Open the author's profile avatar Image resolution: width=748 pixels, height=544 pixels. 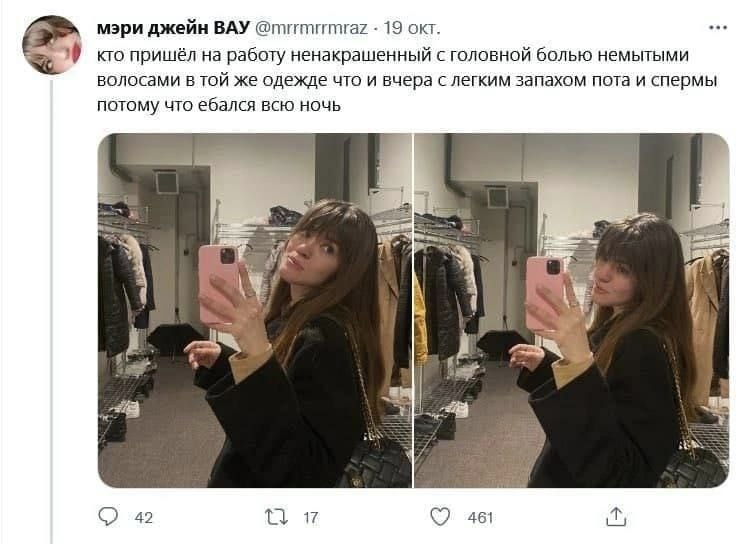pyautogui.click(x=52, y=44)
